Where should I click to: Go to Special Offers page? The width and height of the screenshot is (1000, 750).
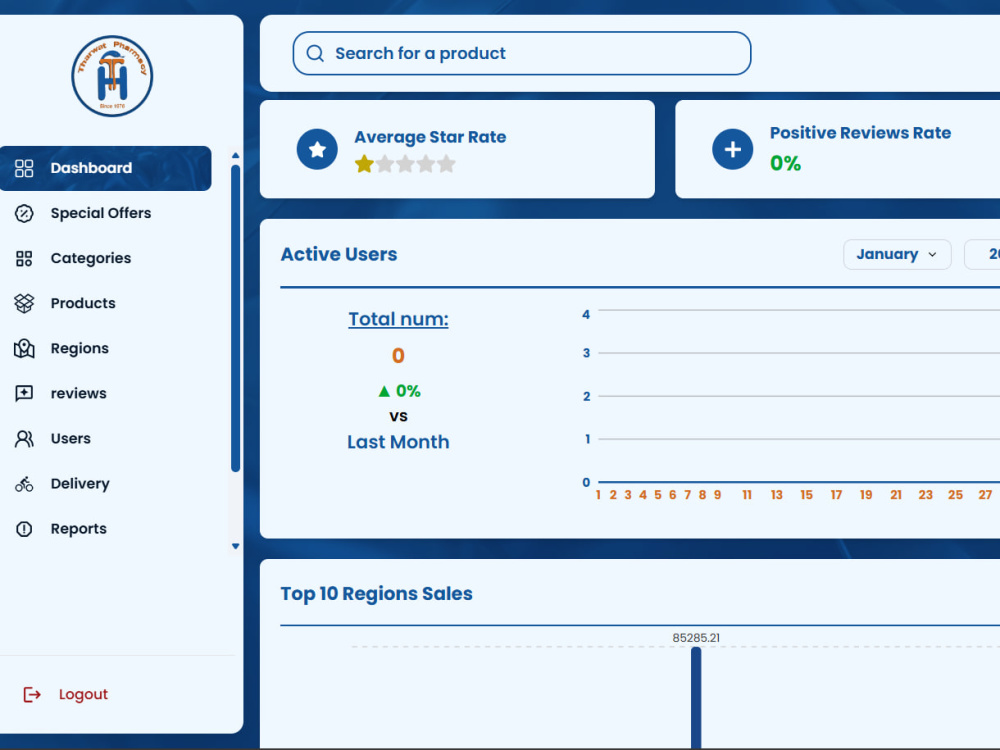click(x=101, y=213)
